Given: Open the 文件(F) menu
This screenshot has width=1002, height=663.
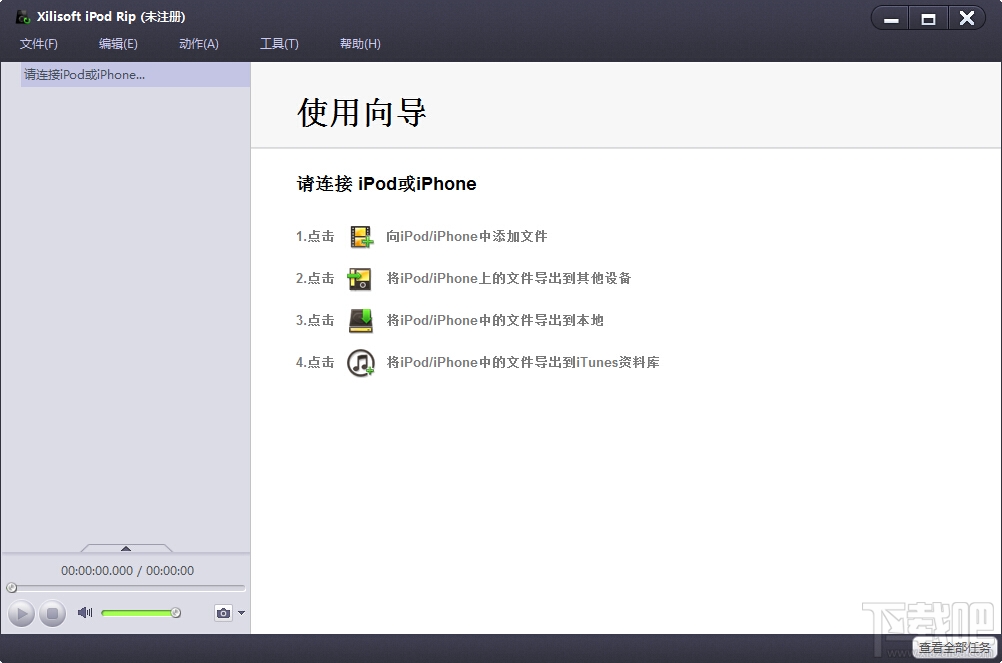Looking at the screenshot, I should [38, 44].
